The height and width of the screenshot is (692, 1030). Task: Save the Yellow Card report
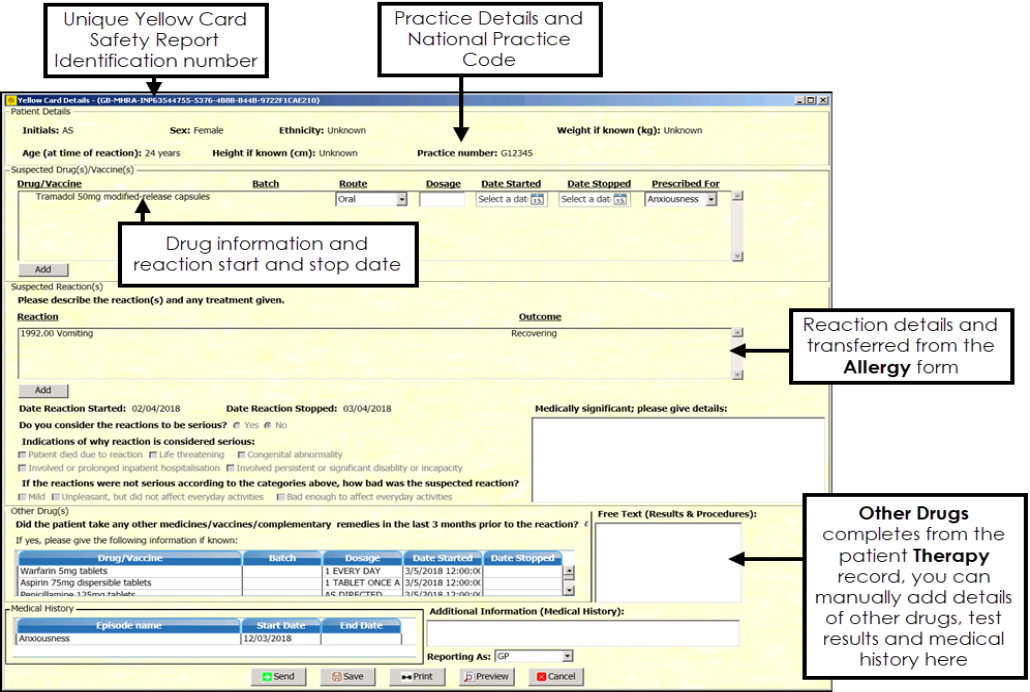pos(347,676)
